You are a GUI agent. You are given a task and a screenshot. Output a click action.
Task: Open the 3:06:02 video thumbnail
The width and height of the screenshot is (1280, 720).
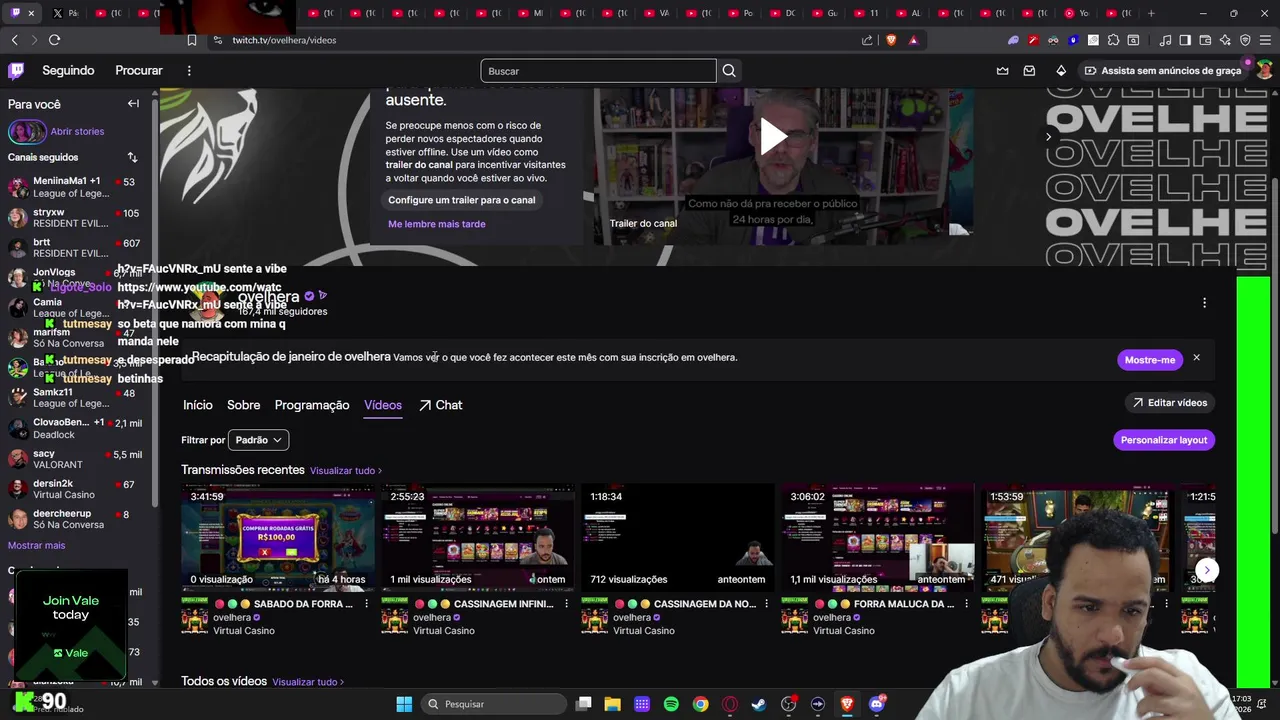pyautogui.click(x=878, y=538)
